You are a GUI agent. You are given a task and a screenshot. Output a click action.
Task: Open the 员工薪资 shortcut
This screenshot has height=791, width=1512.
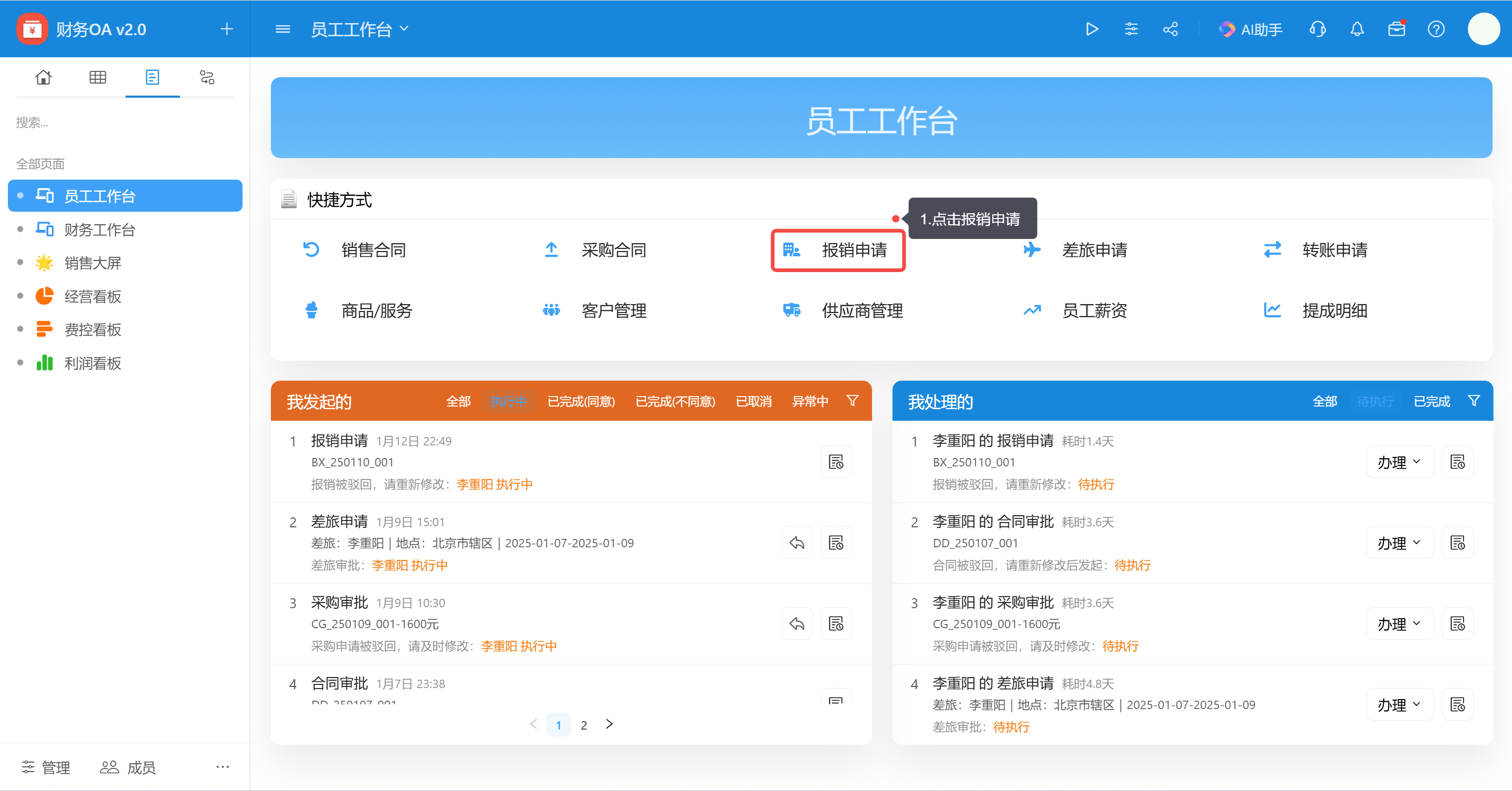pos(1075,310)
